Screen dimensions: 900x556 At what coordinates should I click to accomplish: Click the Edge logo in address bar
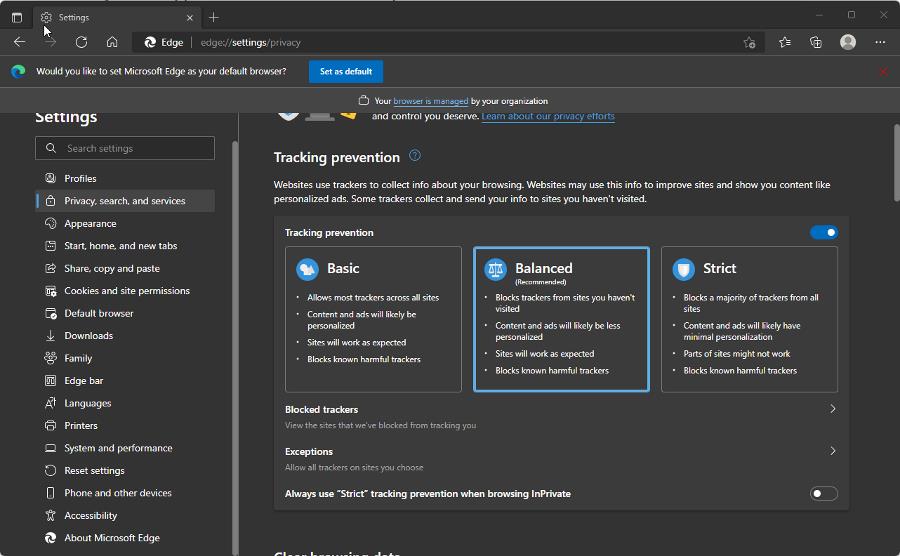tap(150, 42)
